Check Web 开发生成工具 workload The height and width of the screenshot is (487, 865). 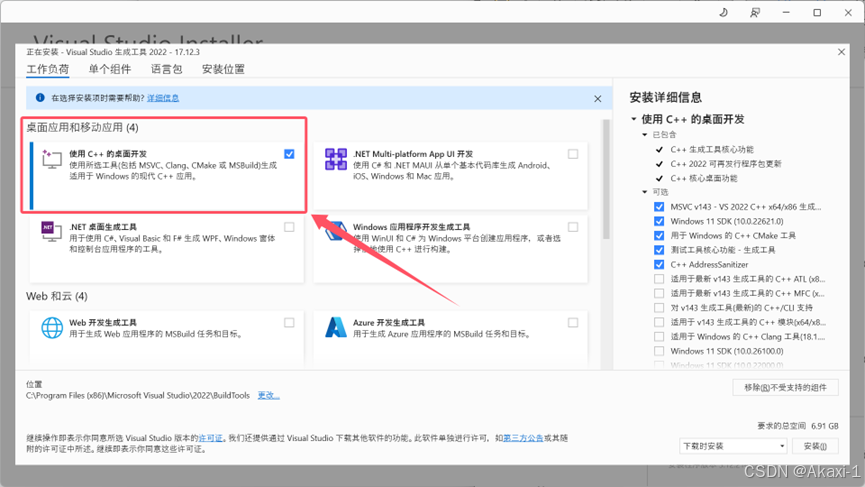click(289, 323)
